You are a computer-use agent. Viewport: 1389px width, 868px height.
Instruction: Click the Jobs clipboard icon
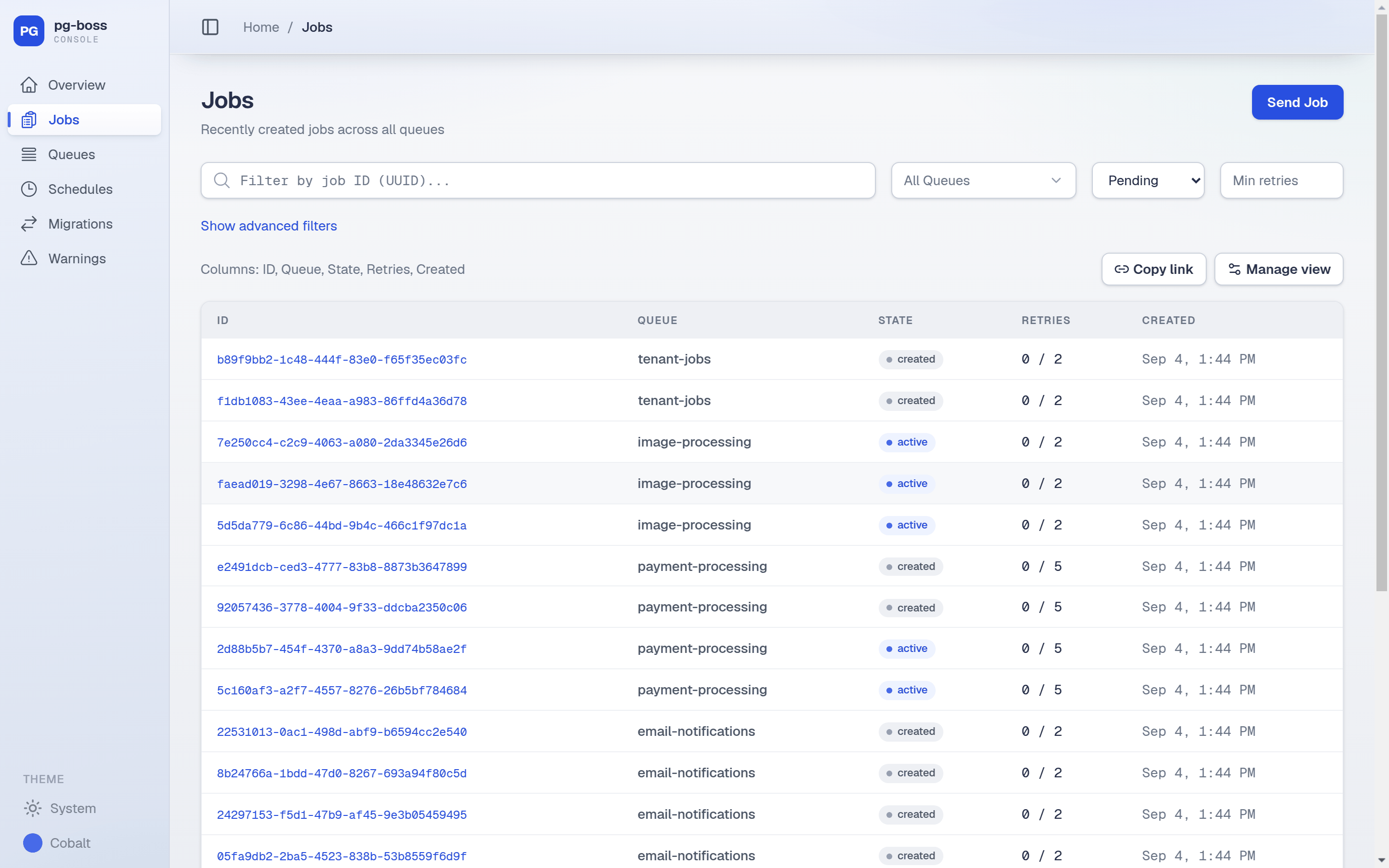coord(29,120)
